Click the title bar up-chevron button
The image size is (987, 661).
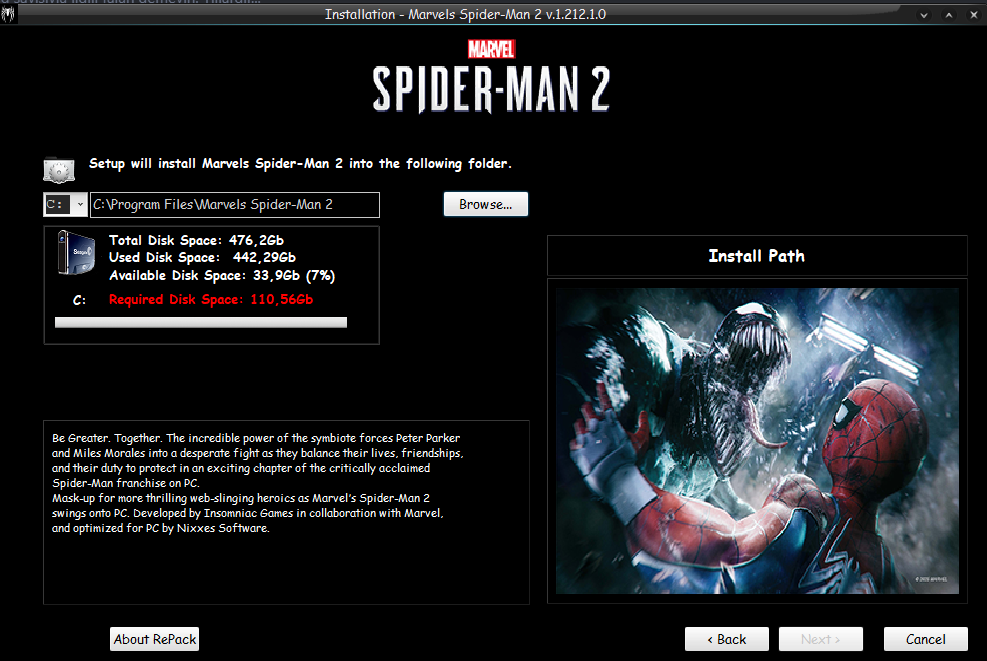tap(949, 15)
